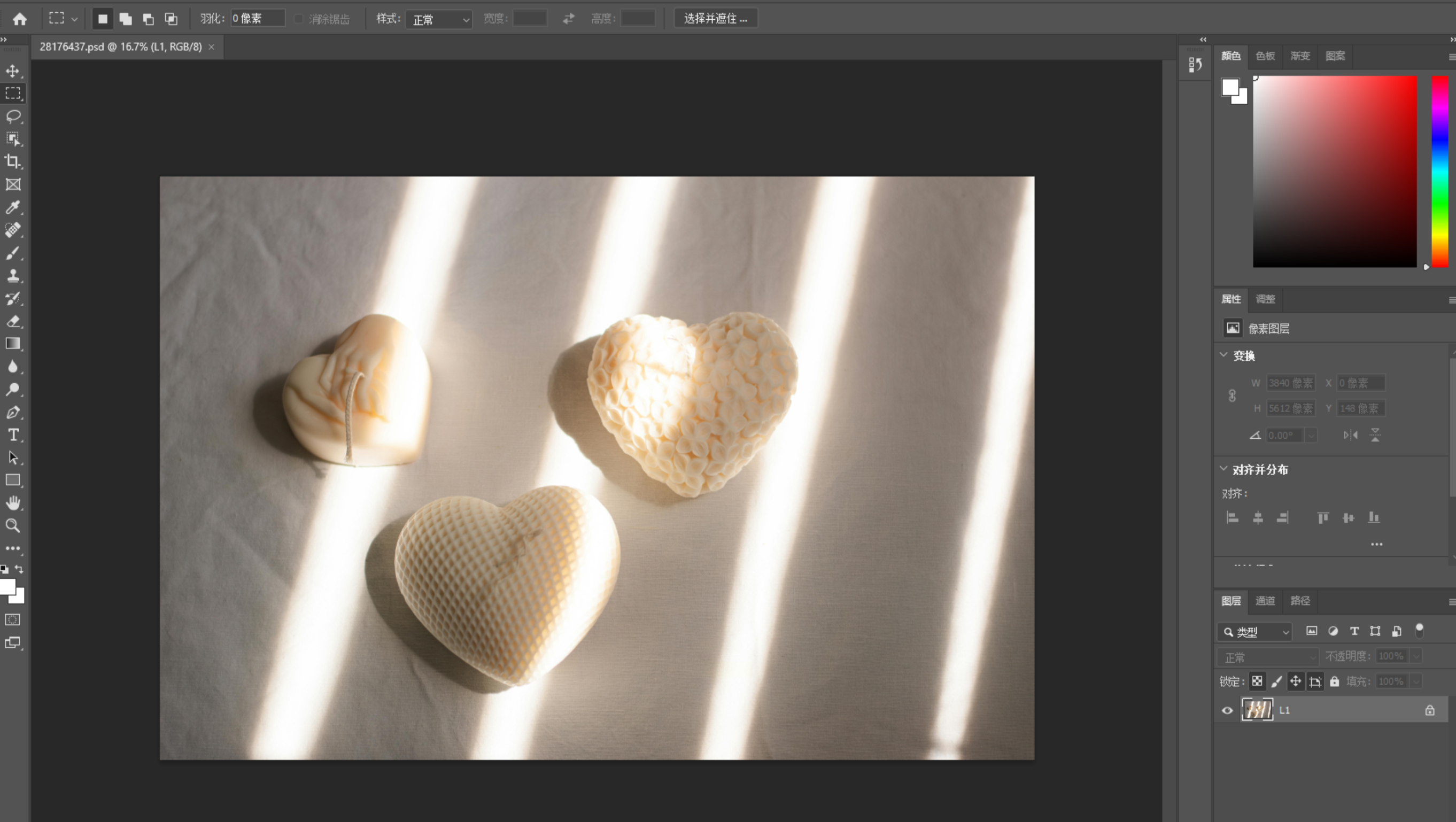1456x822 pixels.
Task: Select the Hand tool
Action: coord(13,502)
